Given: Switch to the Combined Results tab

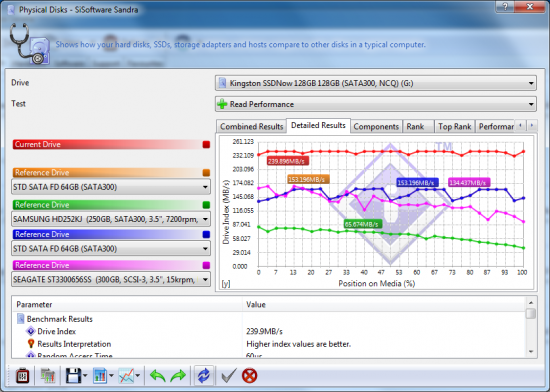Looking at the screenshot, I should (251, 127).
